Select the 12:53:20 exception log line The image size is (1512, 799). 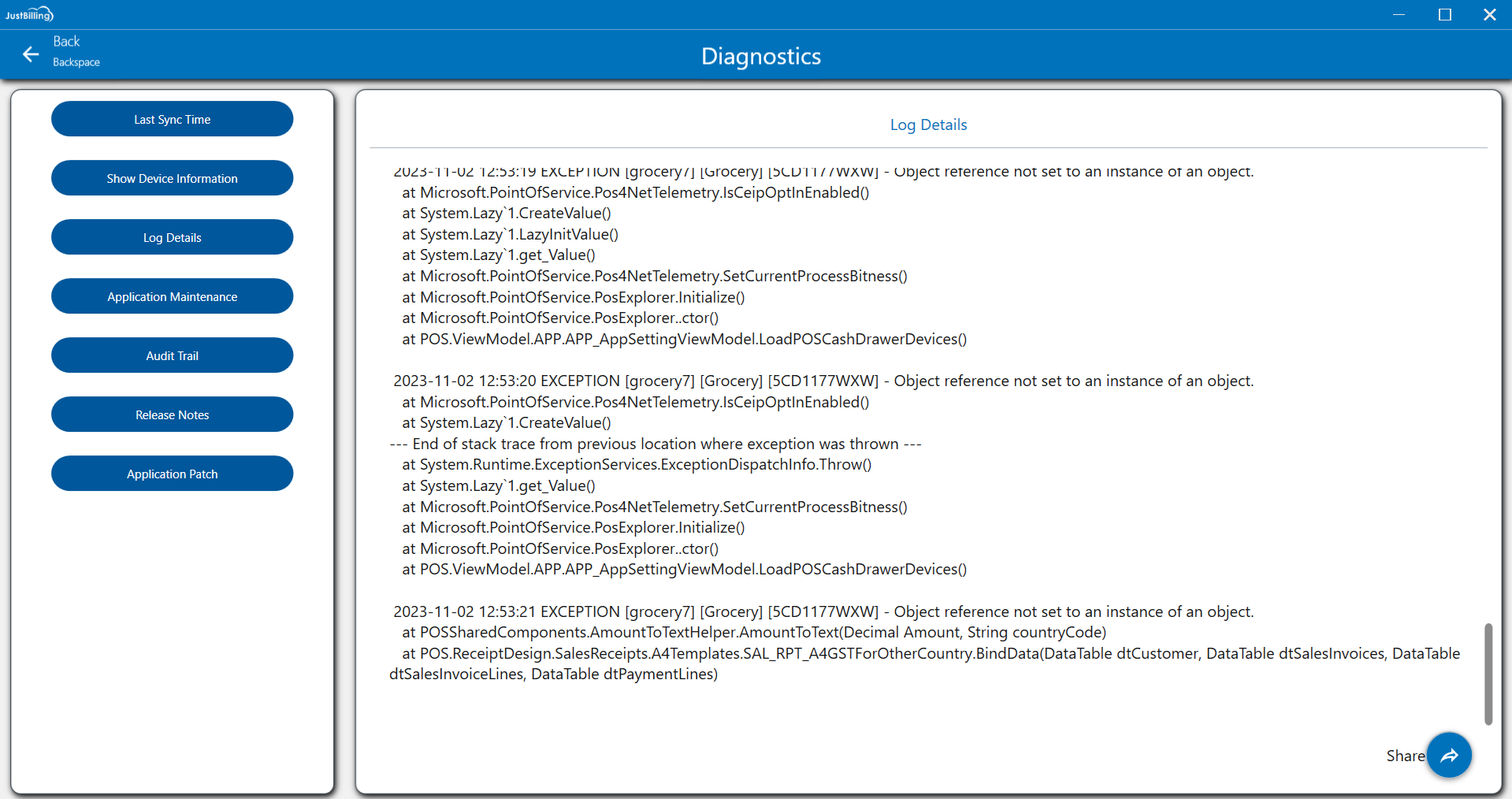pos(823,381)
